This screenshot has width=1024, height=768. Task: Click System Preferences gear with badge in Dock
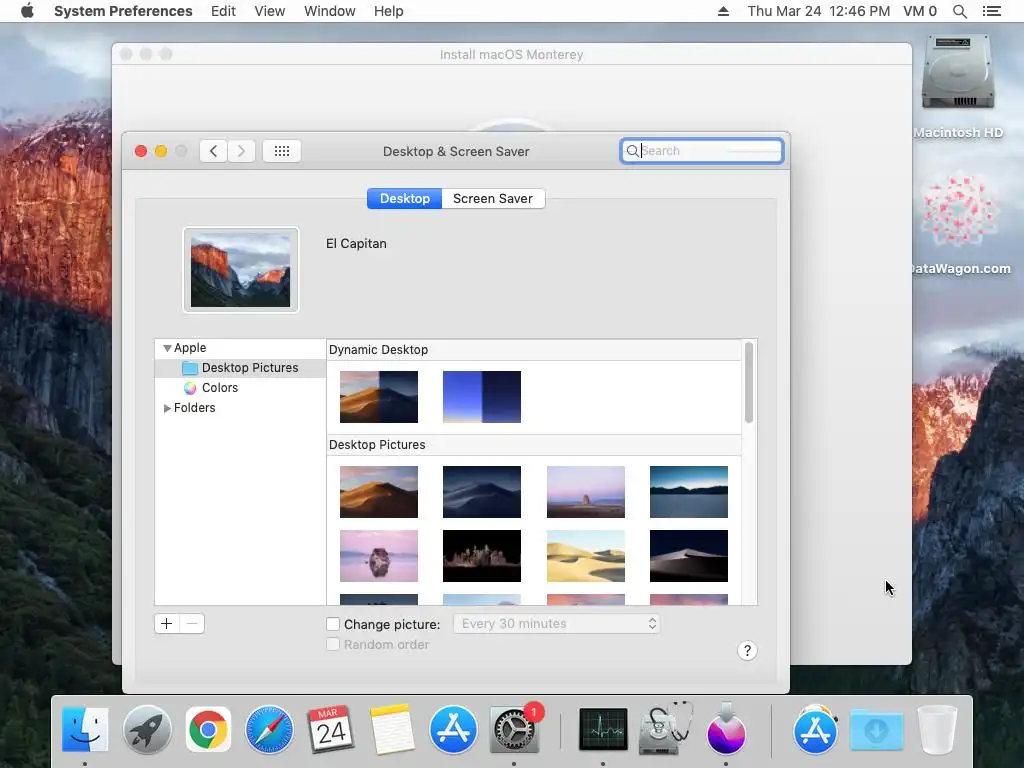click(515, 729)
